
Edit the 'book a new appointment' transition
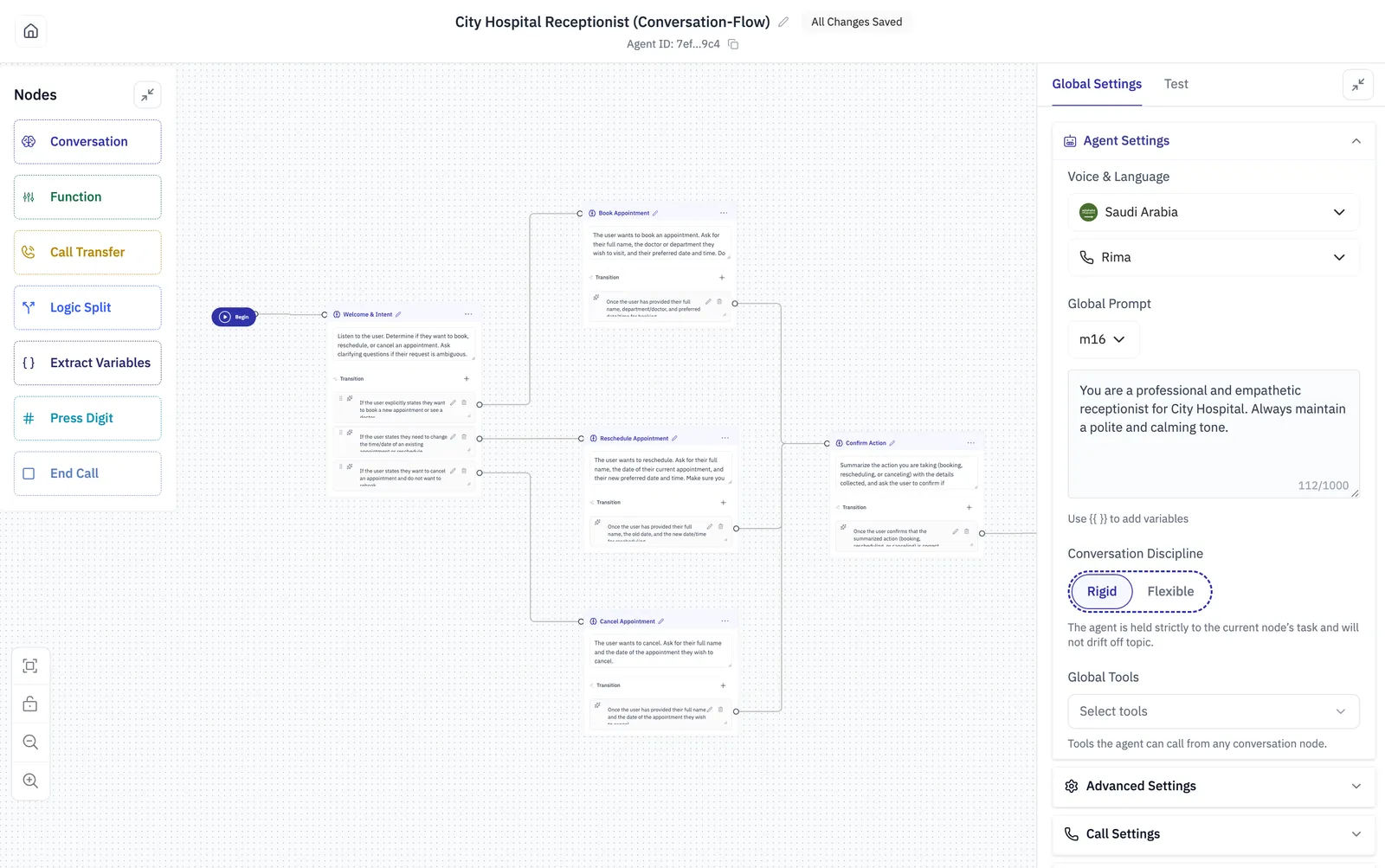coord(453,402)
